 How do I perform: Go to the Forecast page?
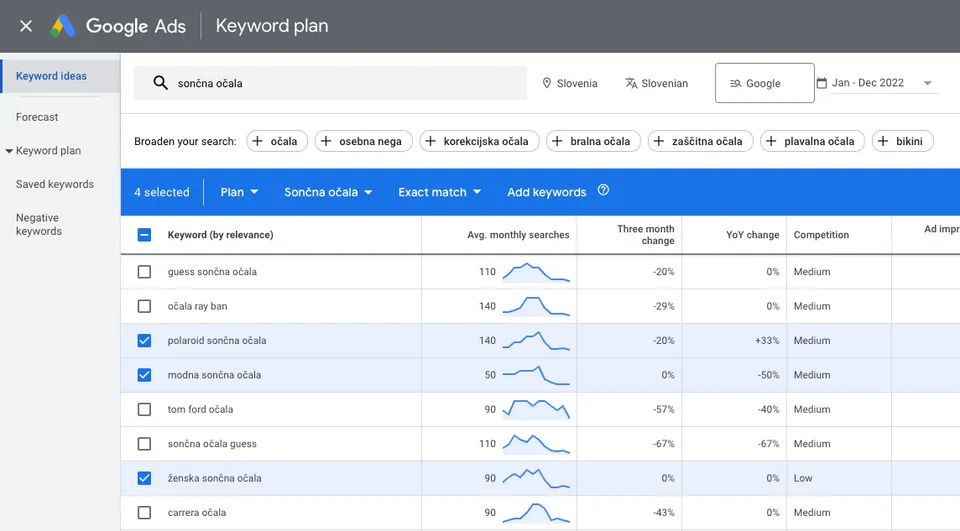tap(37, 117)
